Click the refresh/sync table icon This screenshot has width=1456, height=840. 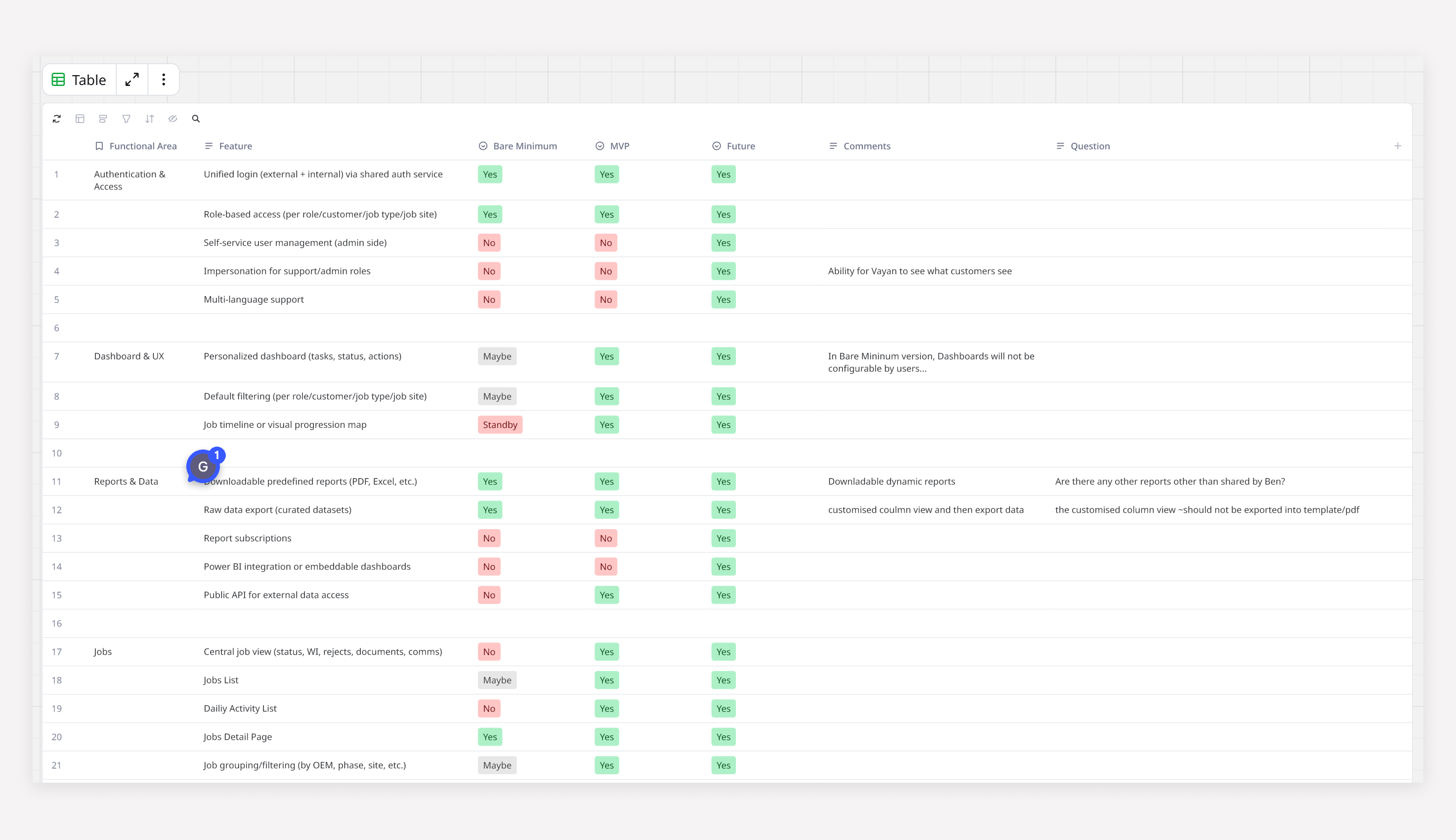pos(56,119)
